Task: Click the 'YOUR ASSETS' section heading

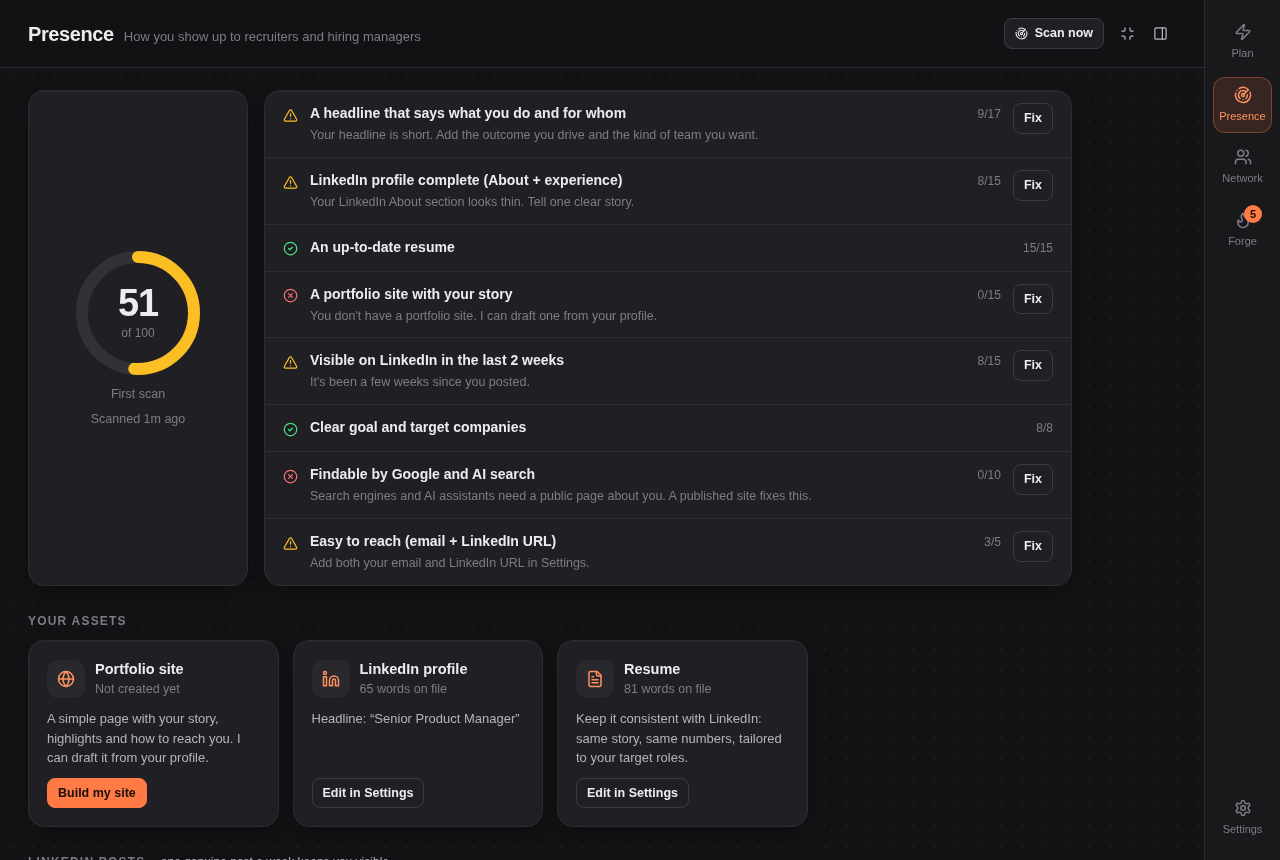Action: (x=77, y=621)
